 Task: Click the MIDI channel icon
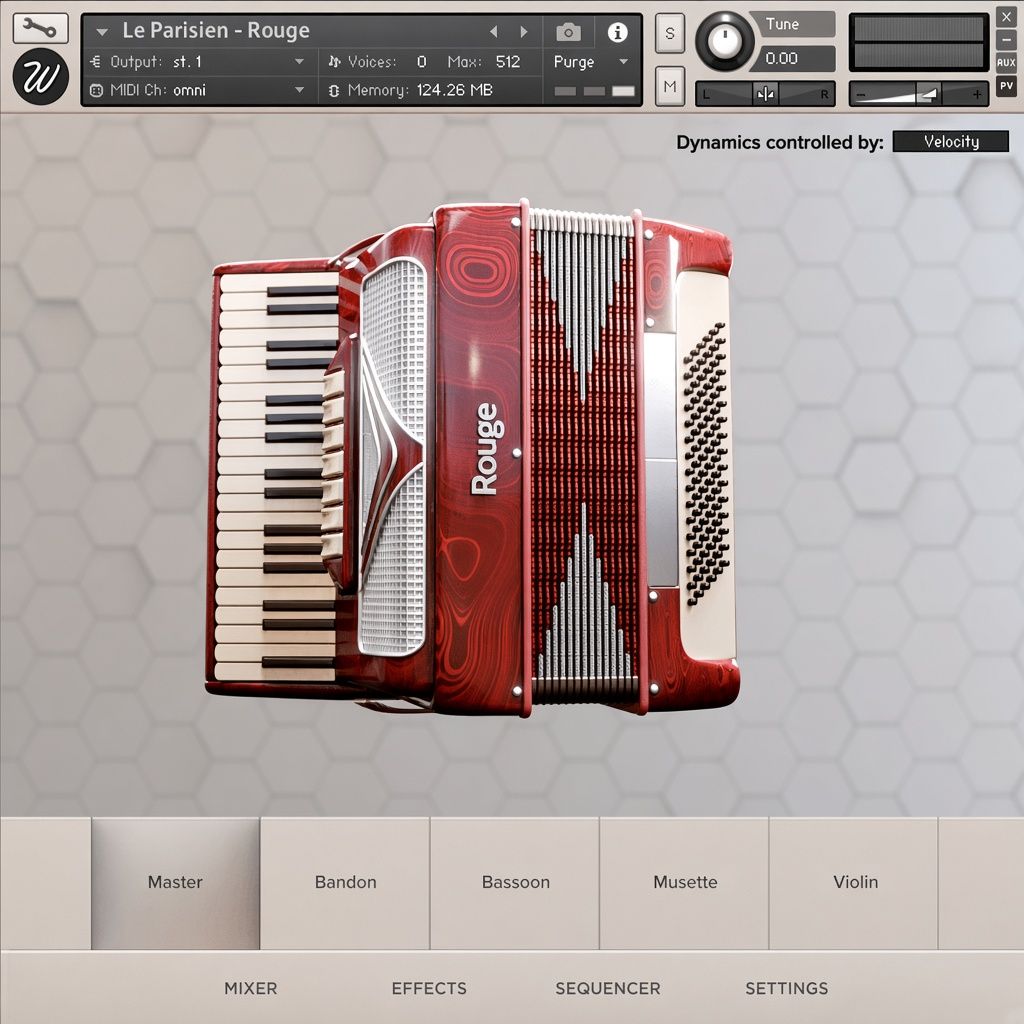click(96, 90)
